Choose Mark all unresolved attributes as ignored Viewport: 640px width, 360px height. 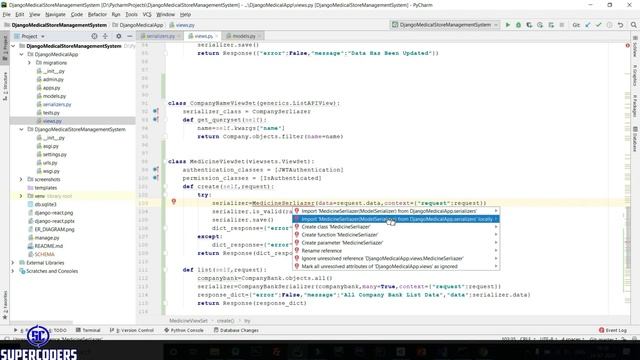pos(396,267)
